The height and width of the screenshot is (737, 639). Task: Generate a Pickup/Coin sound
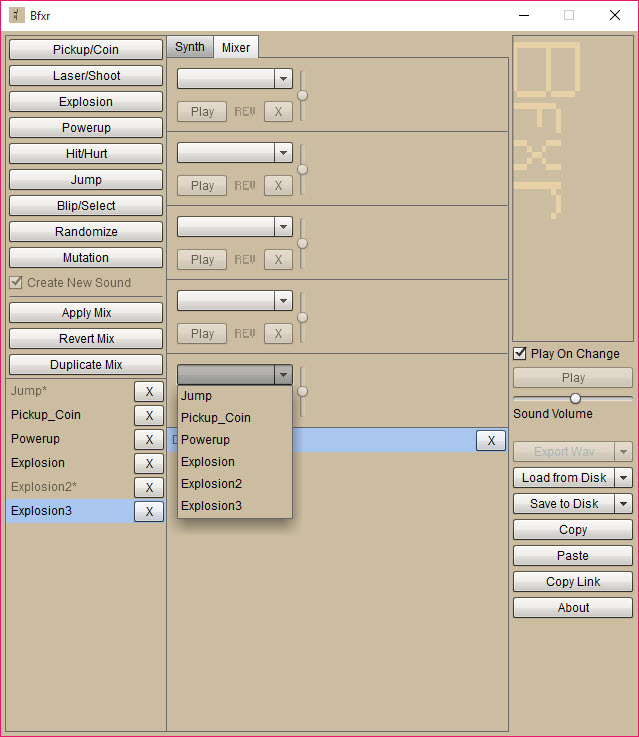[x=86, y=49]
